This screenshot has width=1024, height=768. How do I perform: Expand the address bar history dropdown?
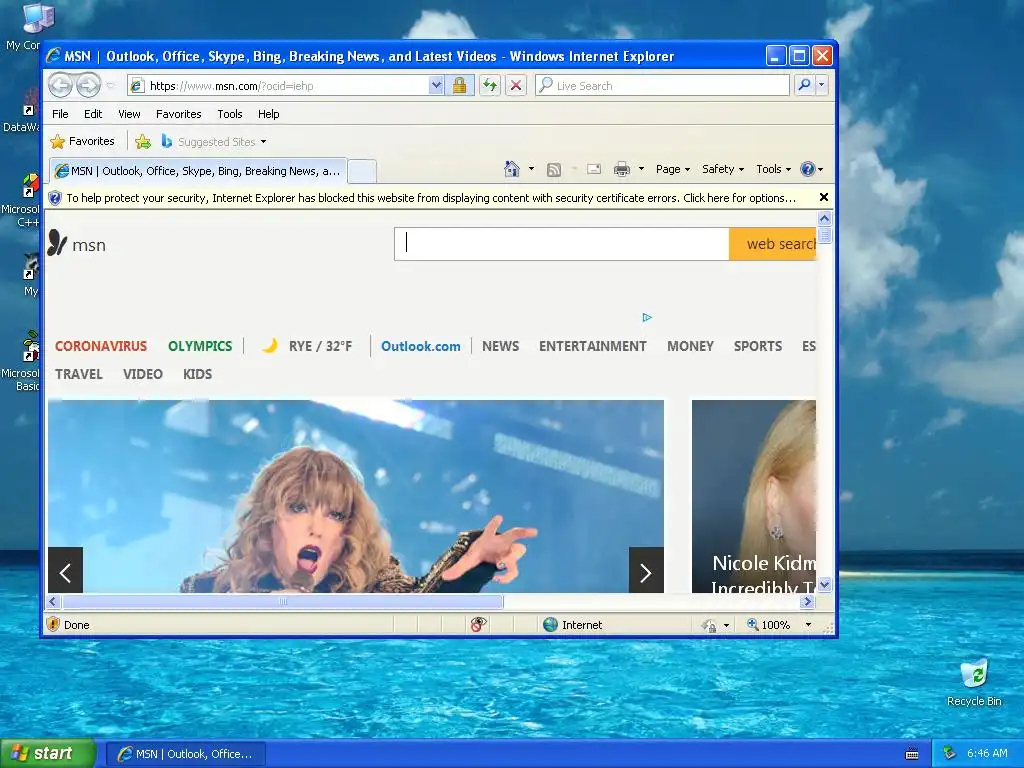(436, 86)
